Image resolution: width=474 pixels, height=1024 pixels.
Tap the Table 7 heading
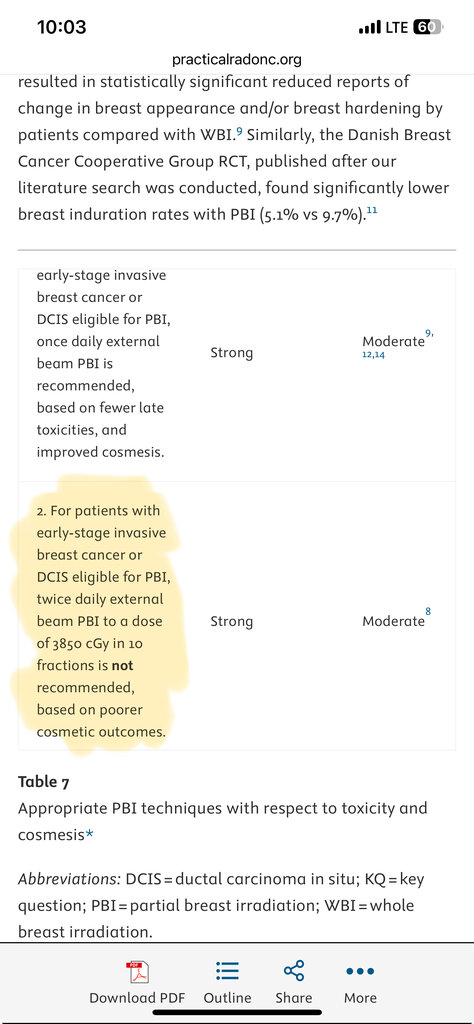[44, 781]
